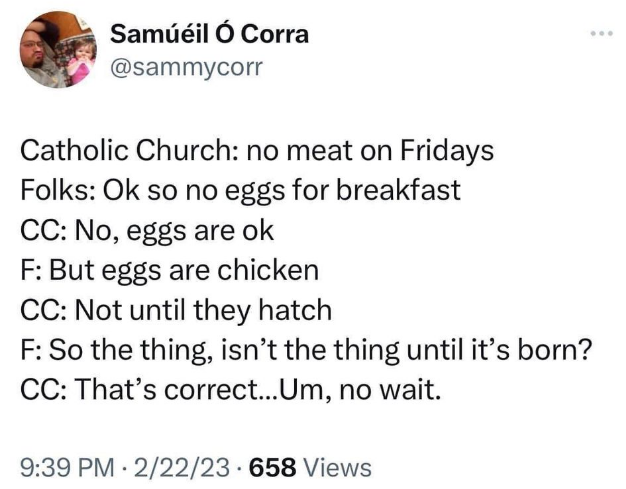Open the three-dot more options menu
Viewport: 626px width, 489px height.
[x=599, y=33]
